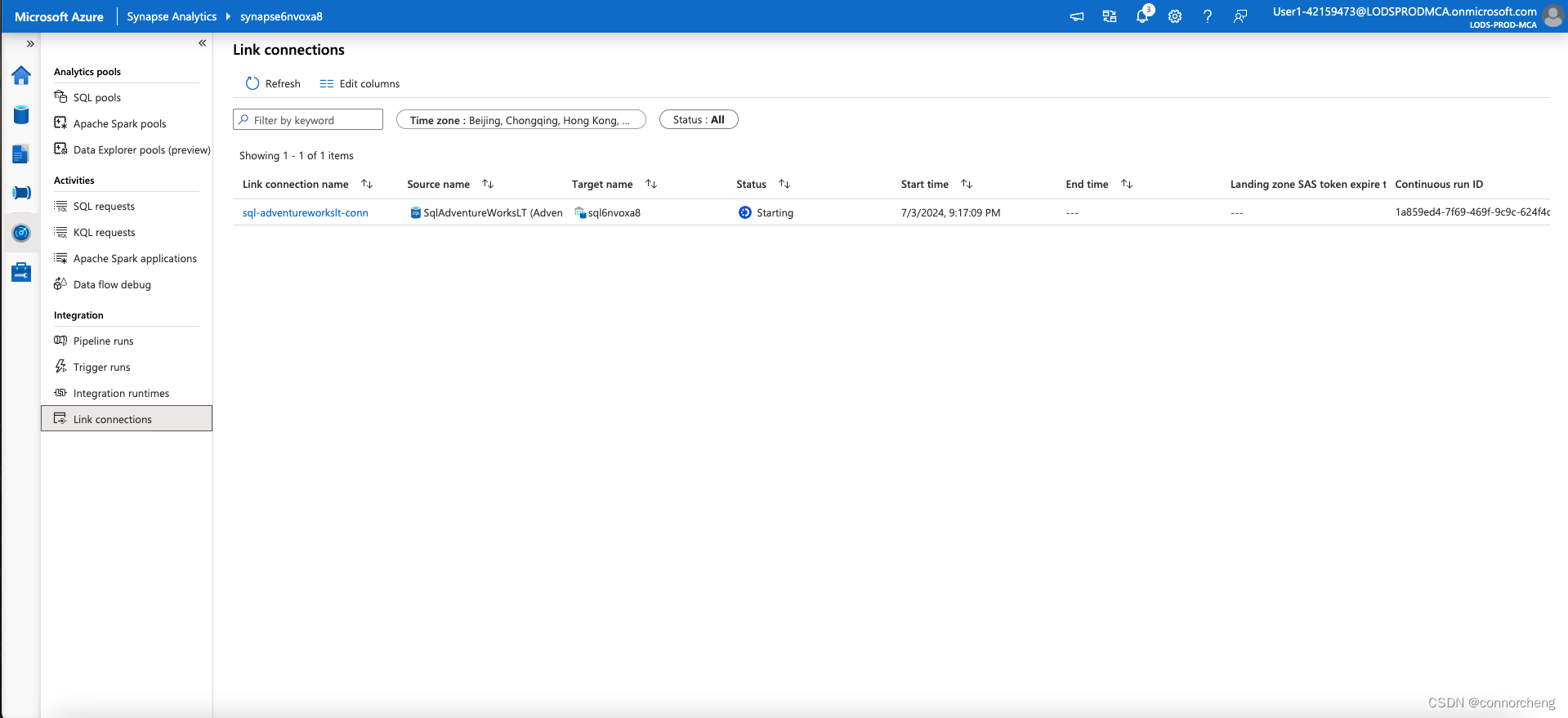Open the settings gear in header
Screen dimensions: 1568x718
1175,16
